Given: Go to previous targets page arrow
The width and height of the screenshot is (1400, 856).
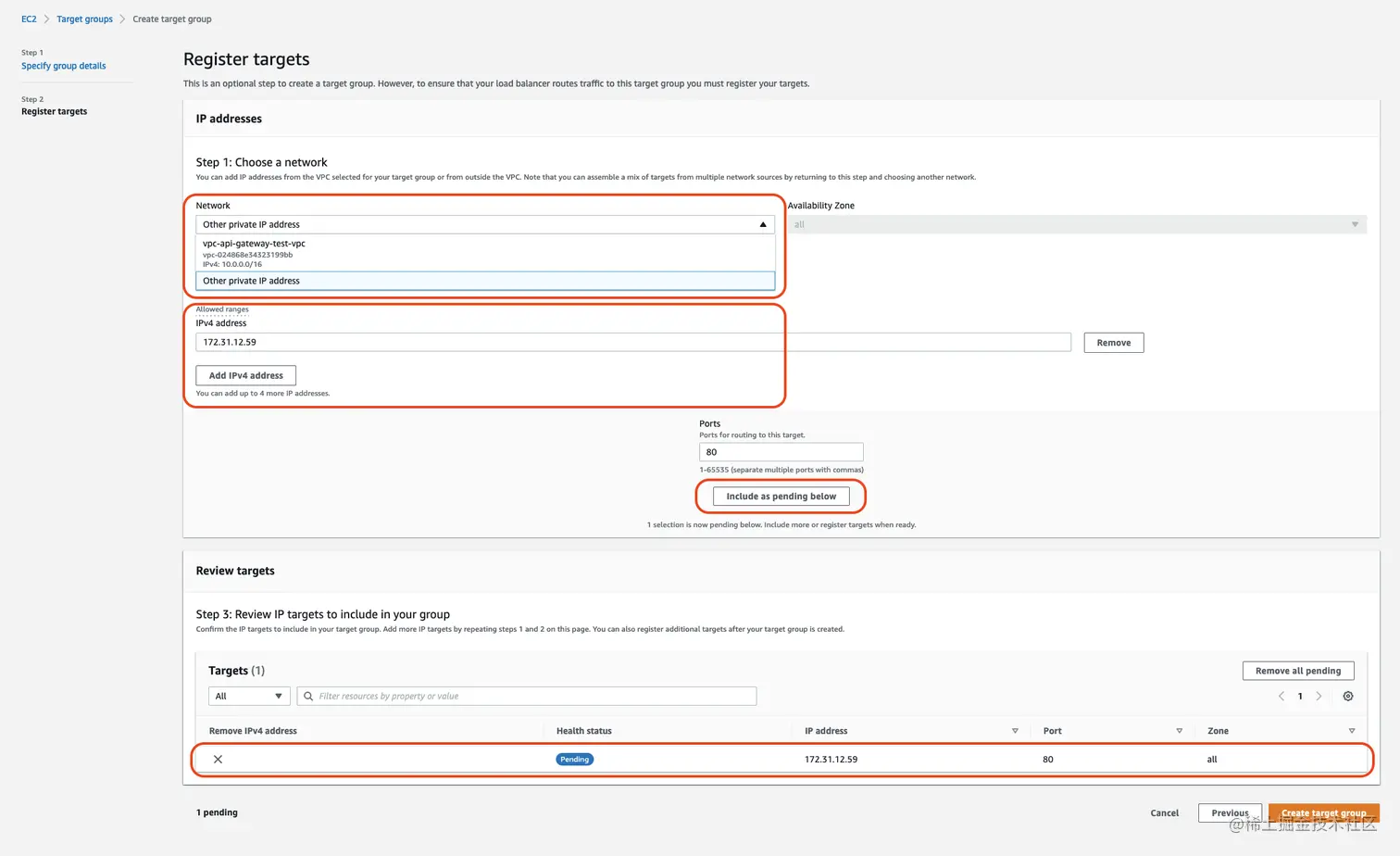Looking at the screenshot, I should 1281,696.
